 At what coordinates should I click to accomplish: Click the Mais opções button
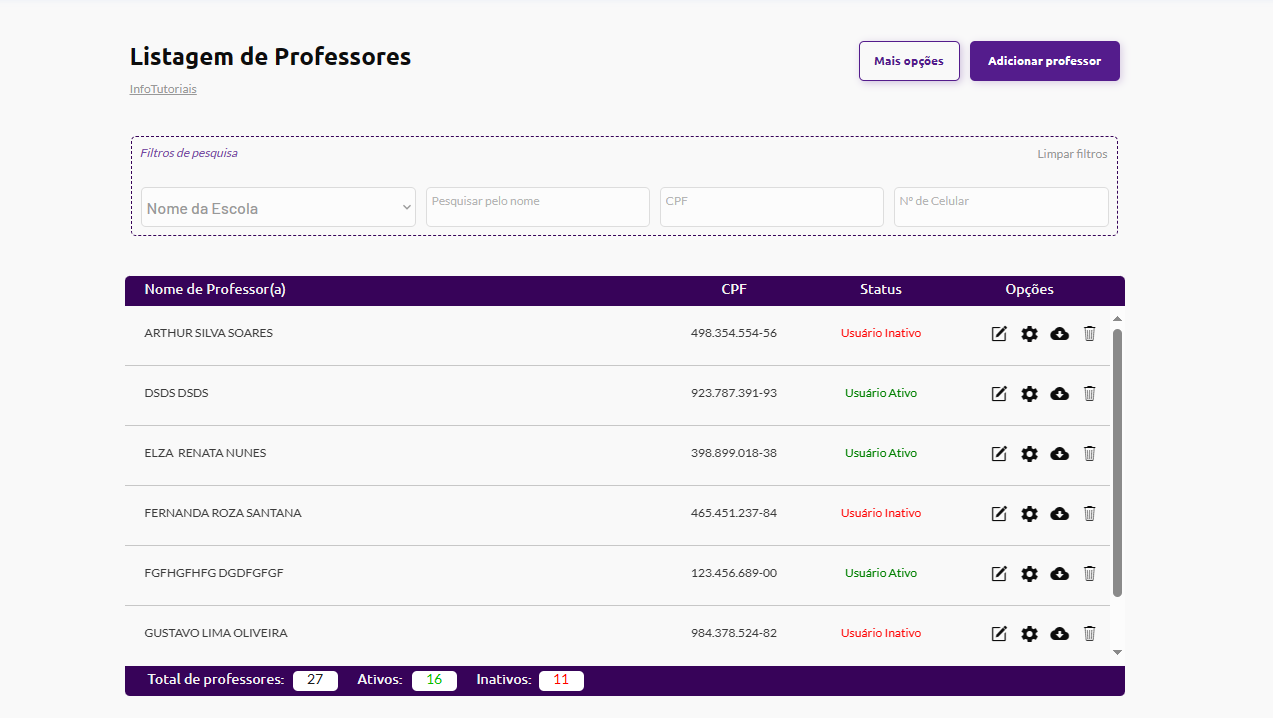909,61
